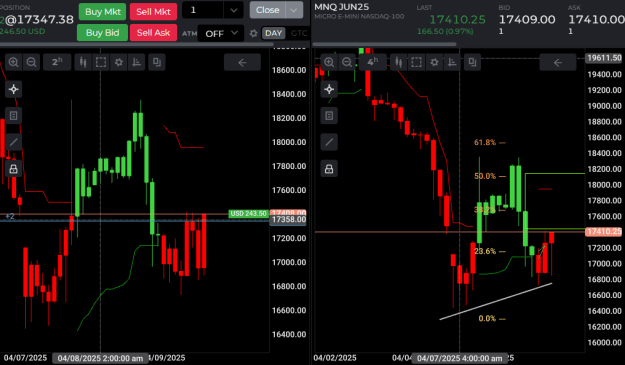This screenshot has width=625, height=365.
Task: Click the back arrow button on right chart
Action: click(x=558, y=62)
